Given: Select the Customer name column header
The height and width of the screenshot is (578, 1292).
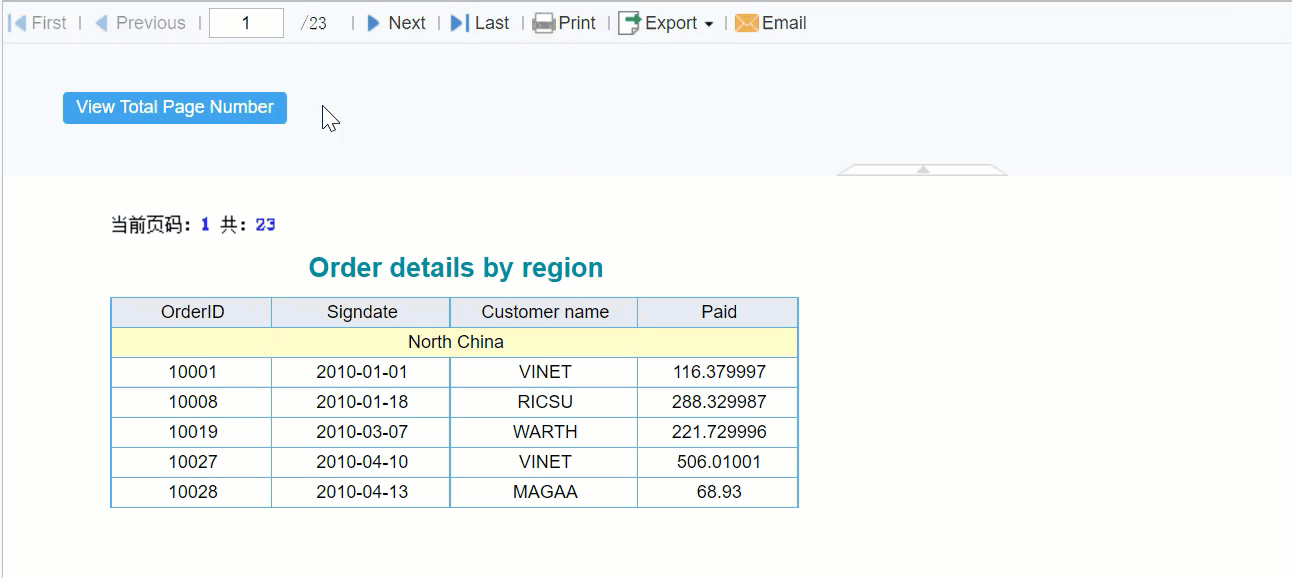Looking at the screenshot, I should pyautogui.click(x=543, y=311).
